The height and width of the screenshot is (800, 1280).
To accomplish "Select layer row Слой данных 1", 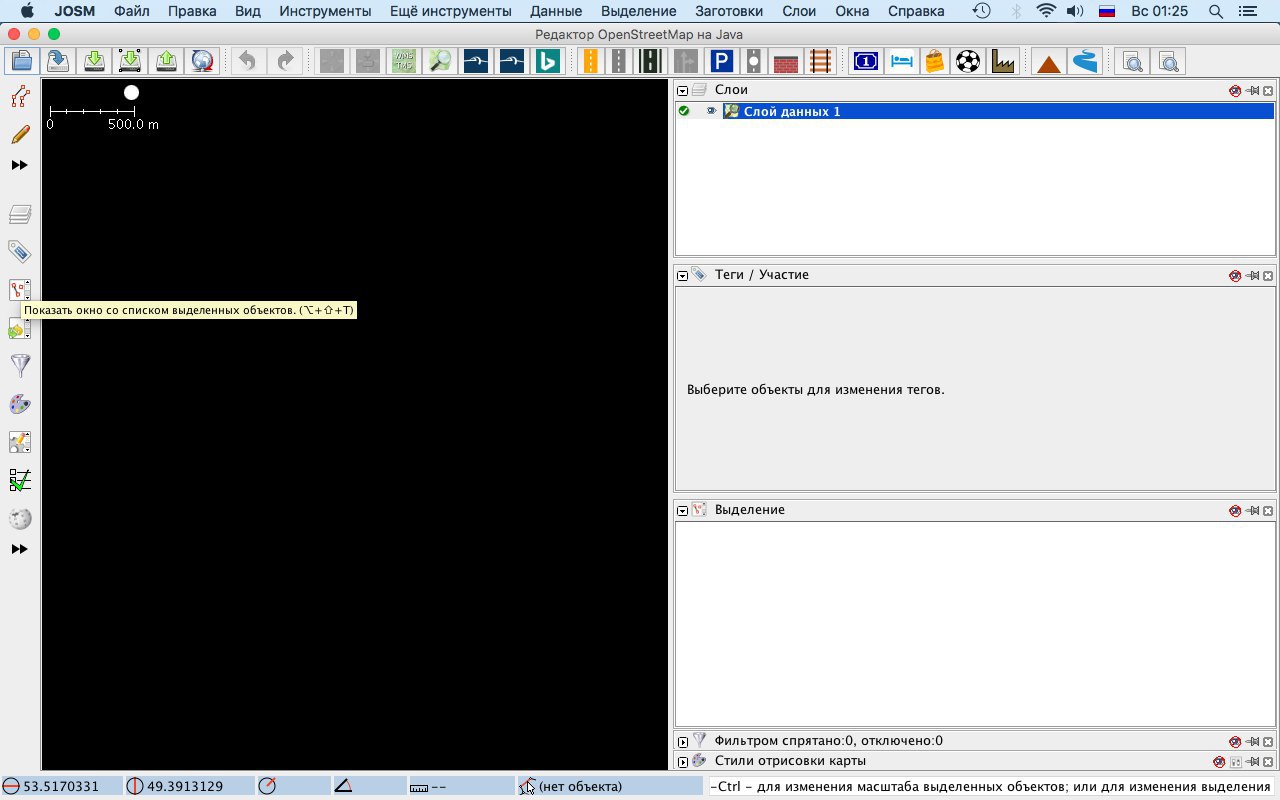I will (x=975, y=111).
